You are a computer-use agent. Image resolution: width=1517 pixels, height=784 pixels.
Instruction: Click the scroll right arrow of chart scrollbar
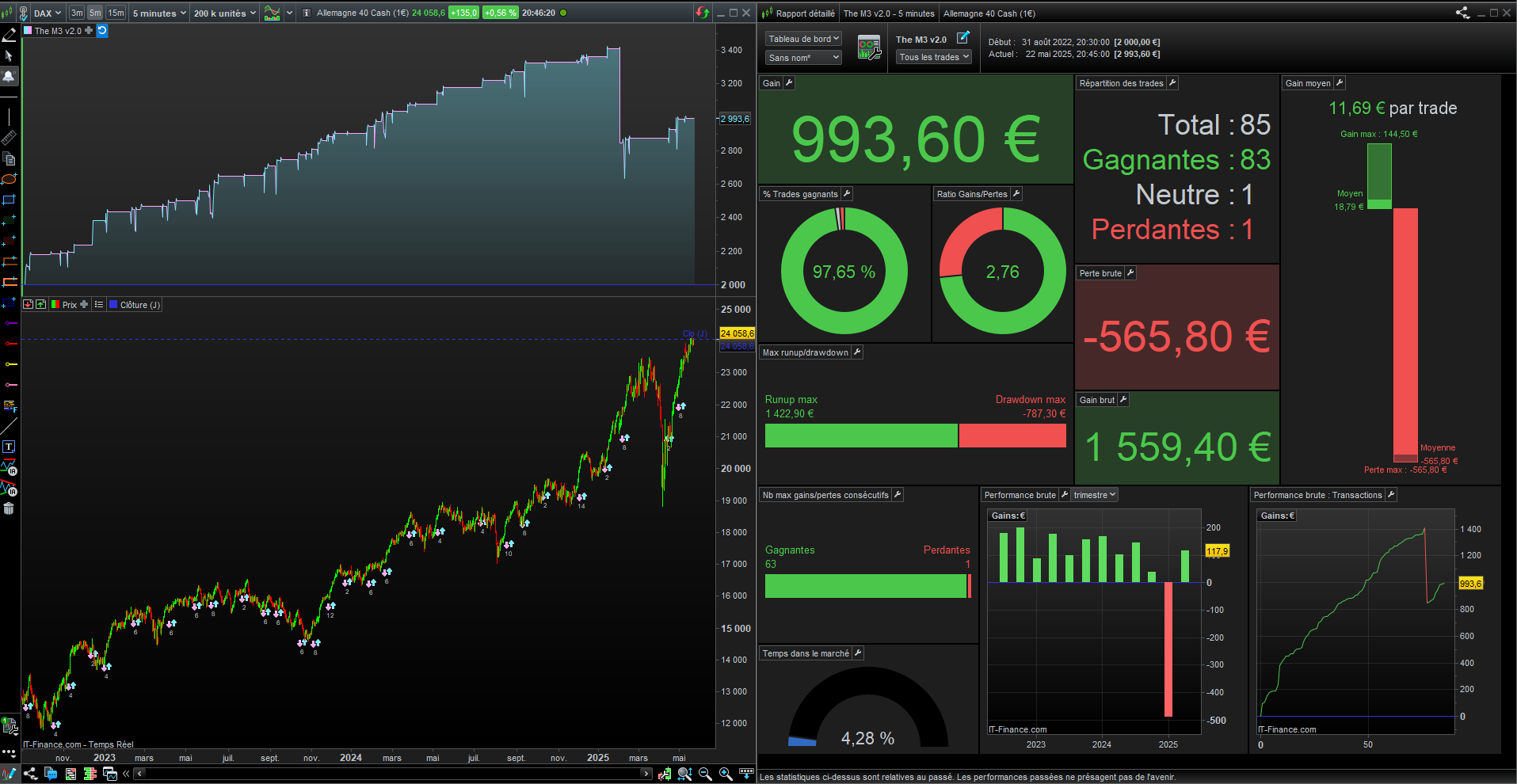click(646, 774)
